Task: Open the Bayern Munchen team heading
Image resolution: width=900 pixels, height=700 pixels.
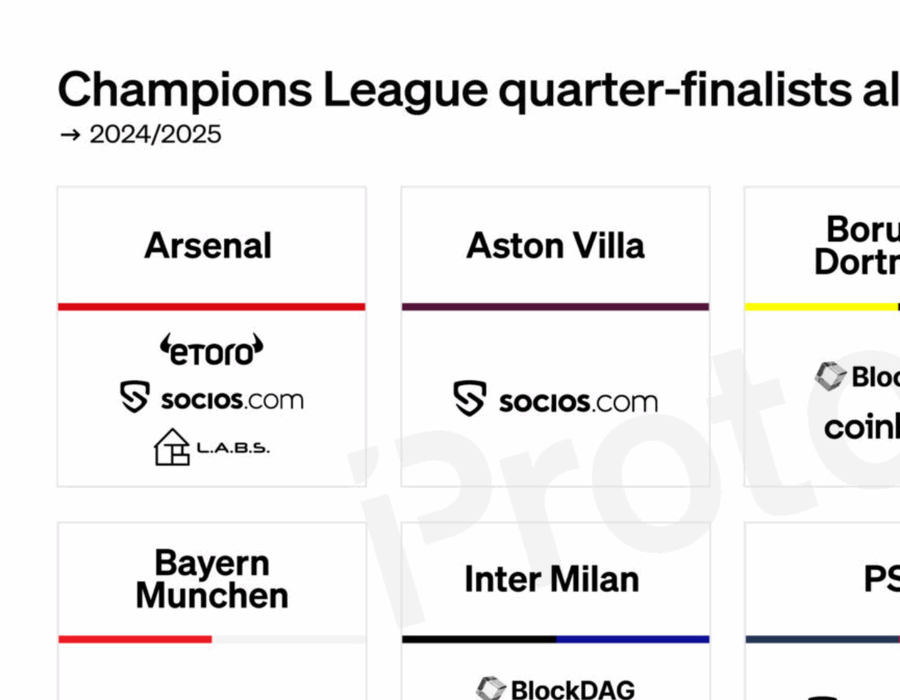Action: [x=212, y=579]
